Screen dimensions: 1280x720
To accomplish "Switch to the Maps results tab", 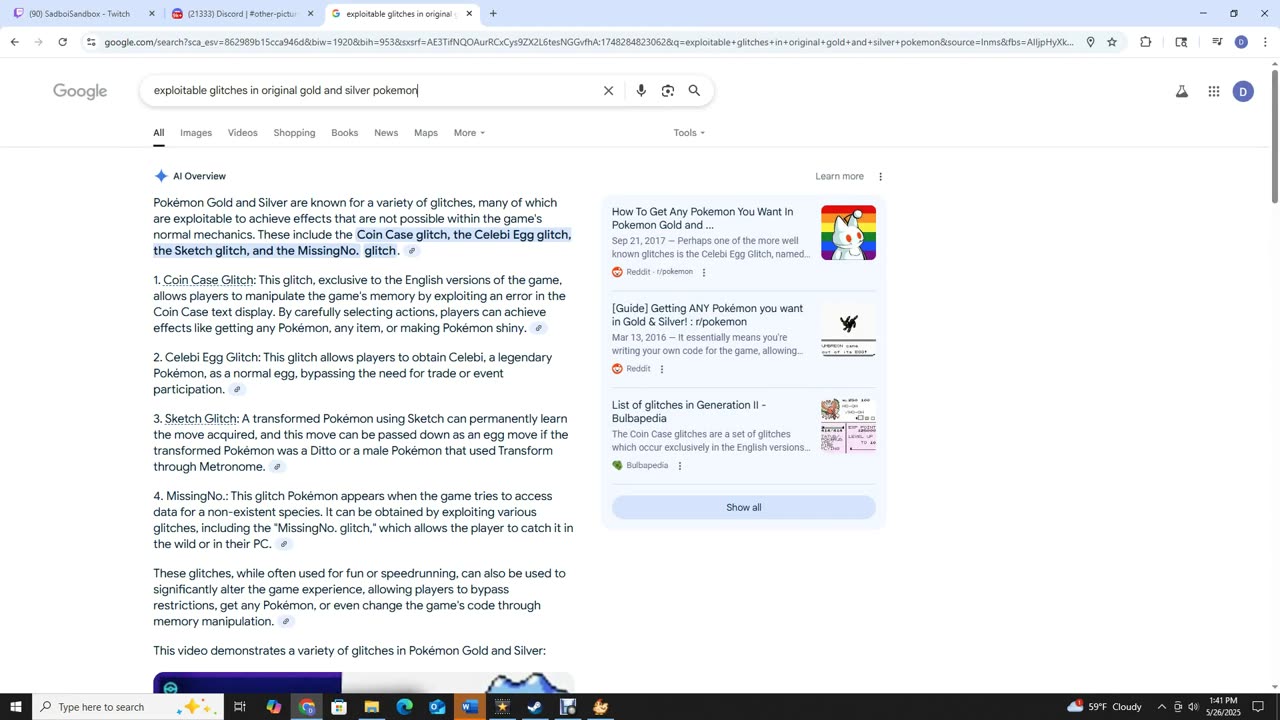I will coord(426,133).
